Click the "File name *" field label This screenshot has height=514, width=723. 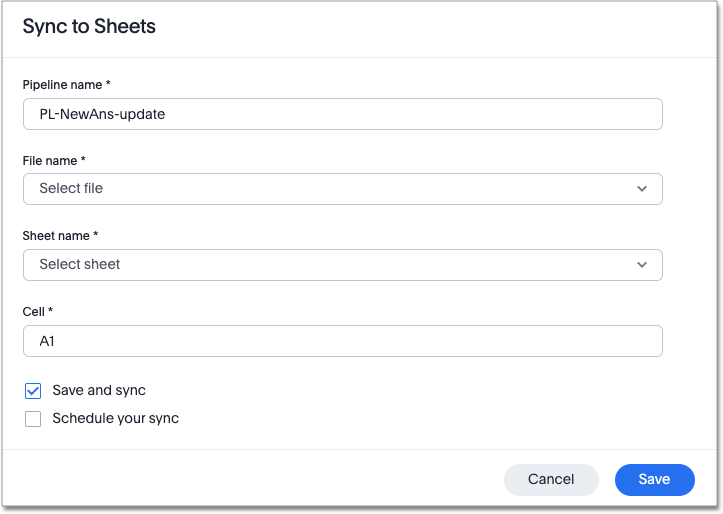pyautogui.click(x=54, y=160)
